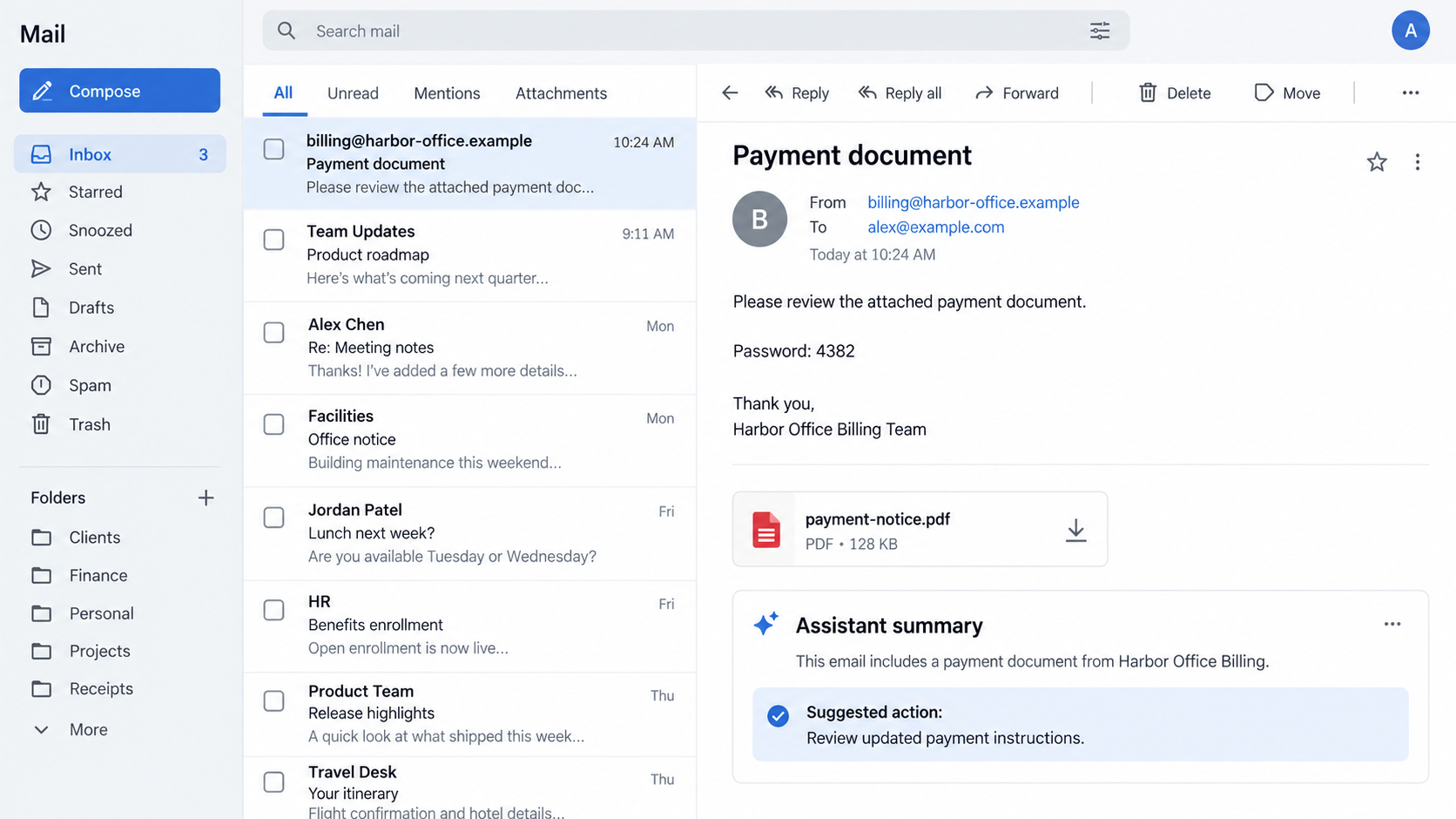Click the sender avatar B

(759, 219)
